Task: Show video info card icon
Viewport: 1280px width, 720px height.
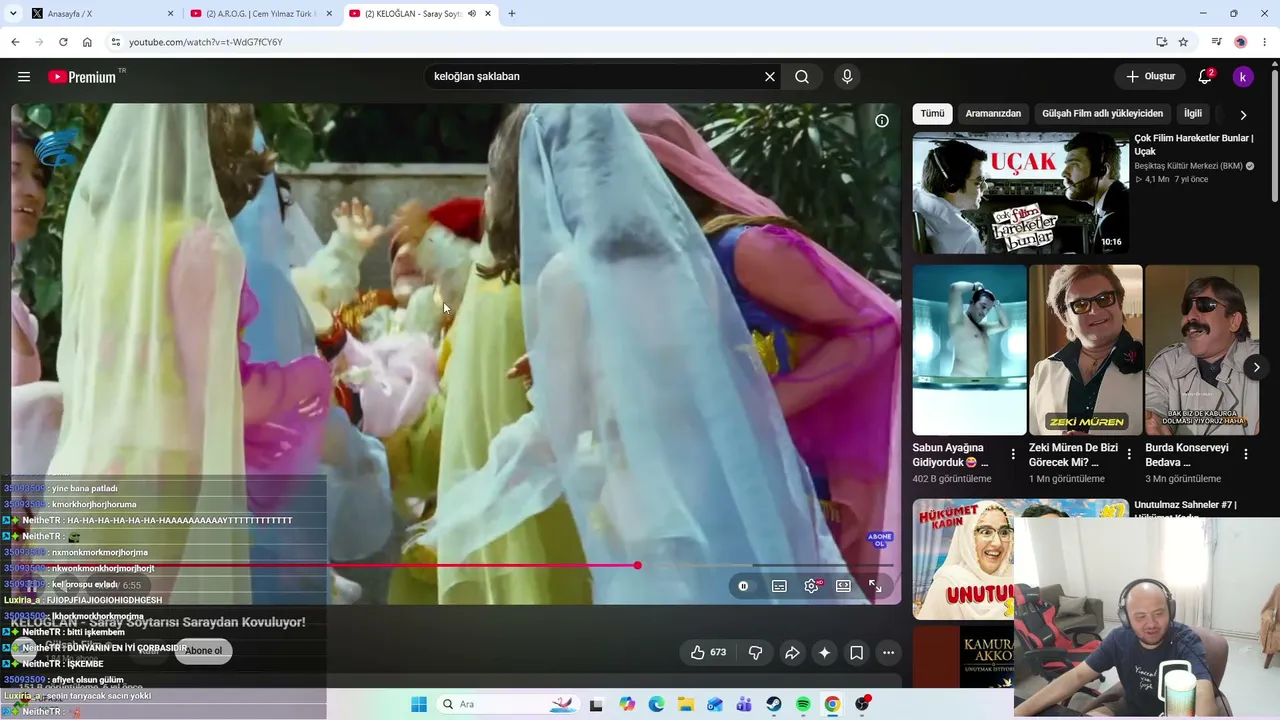Action: tap(882, 121)
